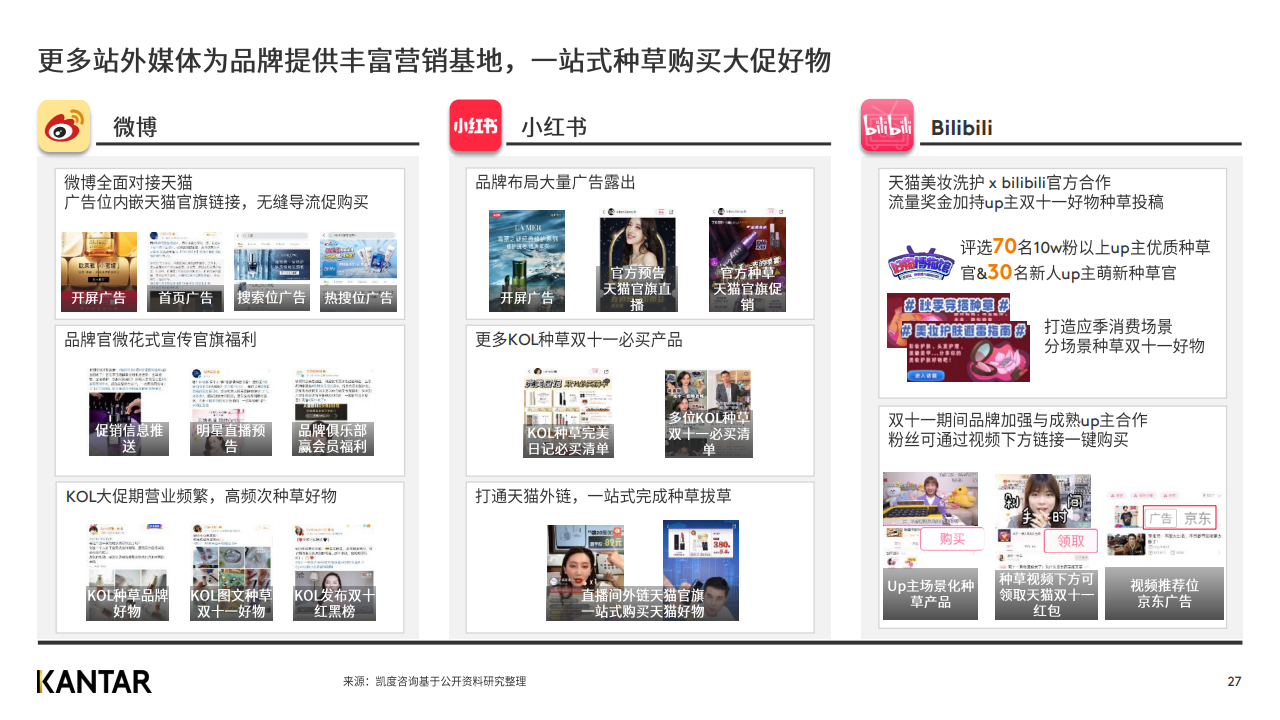Click the KANTAR logo
Screen dimensions: 1280x720
point(94,682)
